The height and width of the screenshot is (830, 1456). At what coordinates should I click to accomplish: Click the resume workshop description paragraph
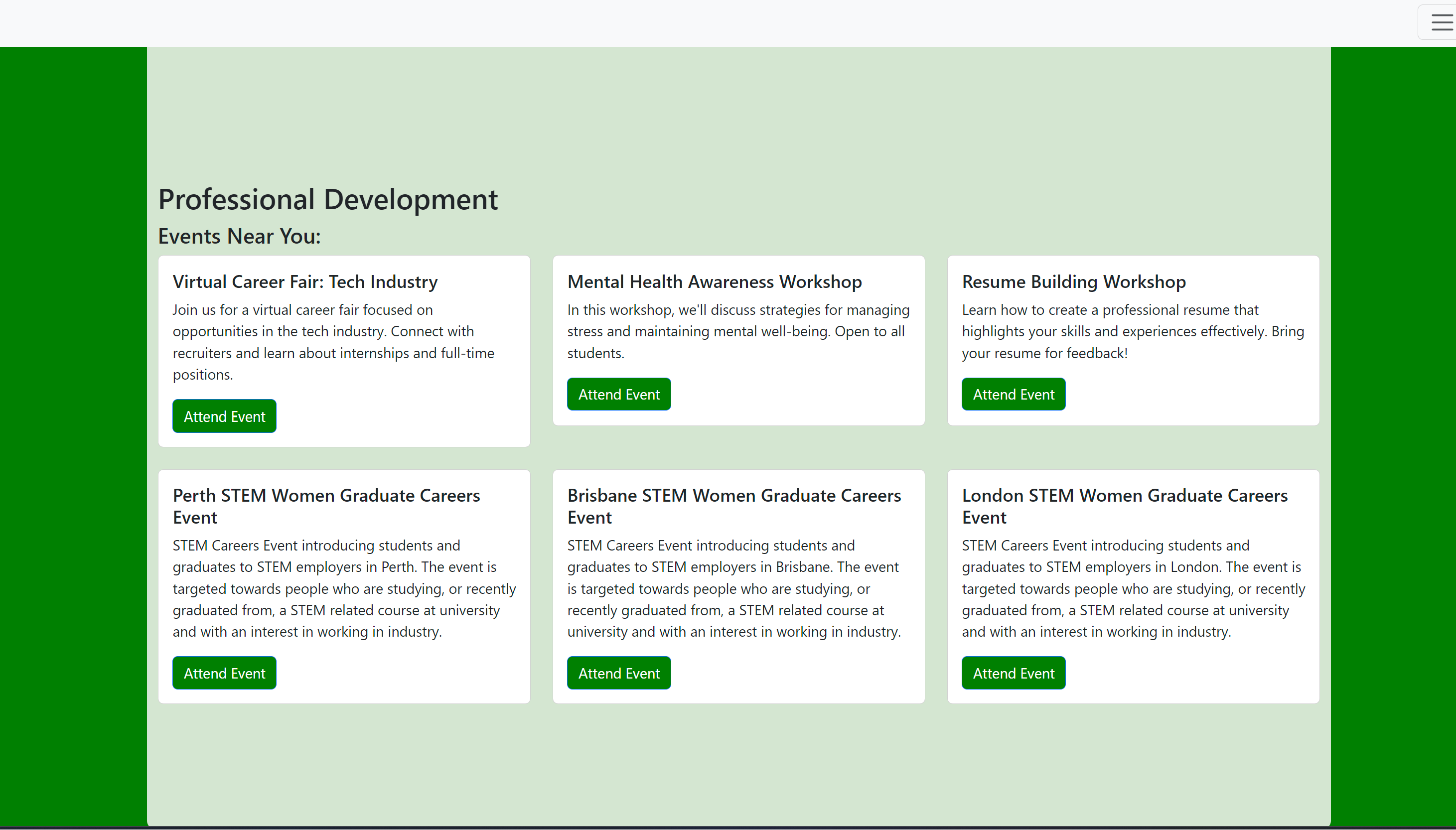pos(1132,331)
